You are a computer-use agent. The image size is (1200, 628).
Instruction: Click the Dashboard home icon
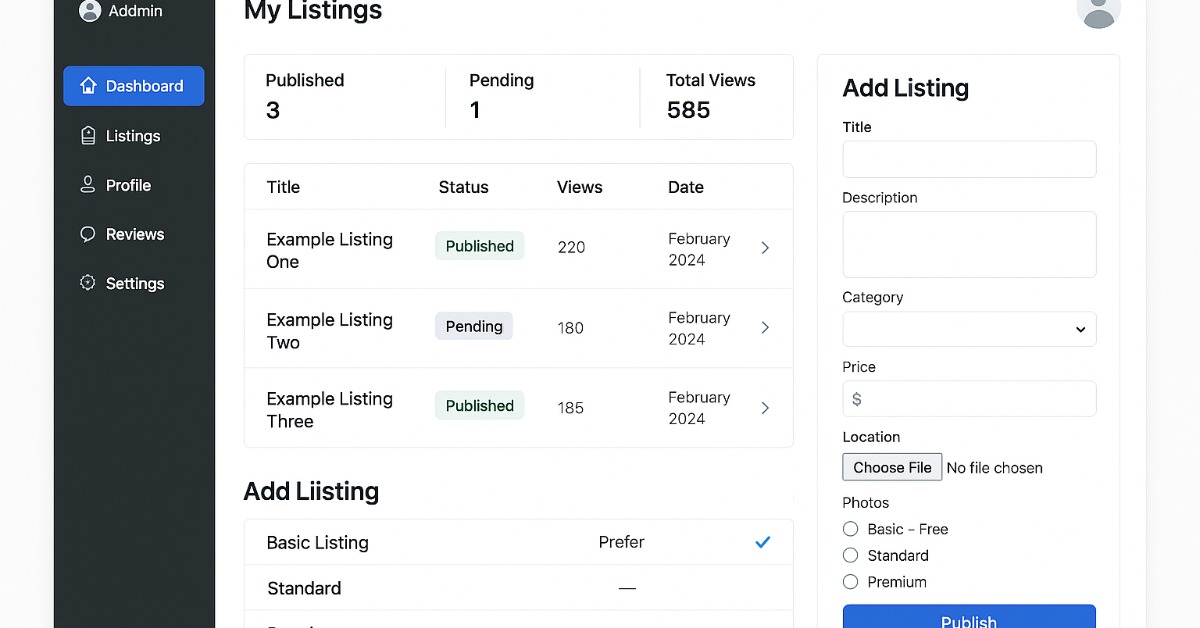tap(88, 86)
